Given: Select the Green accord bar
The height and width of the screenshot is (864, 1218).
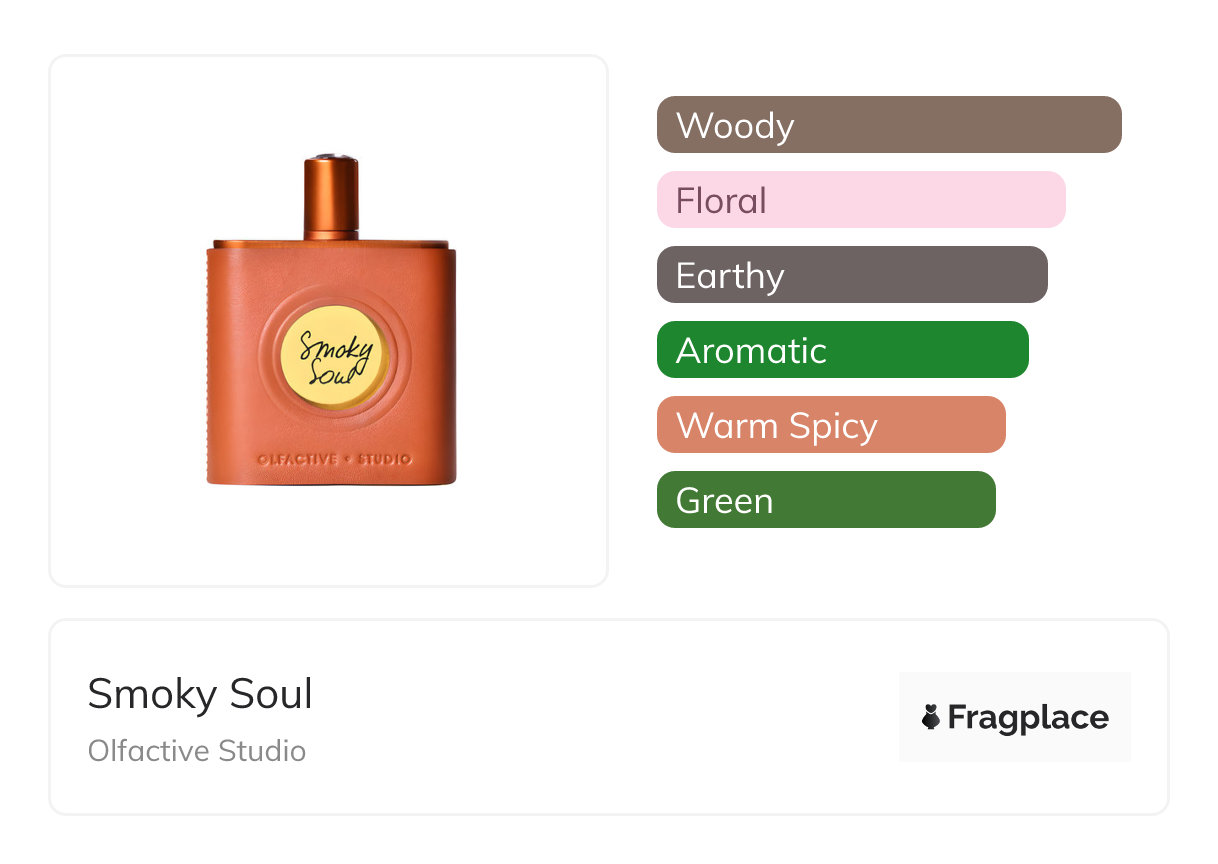Looking at the screenshot, I should point(826,500).
